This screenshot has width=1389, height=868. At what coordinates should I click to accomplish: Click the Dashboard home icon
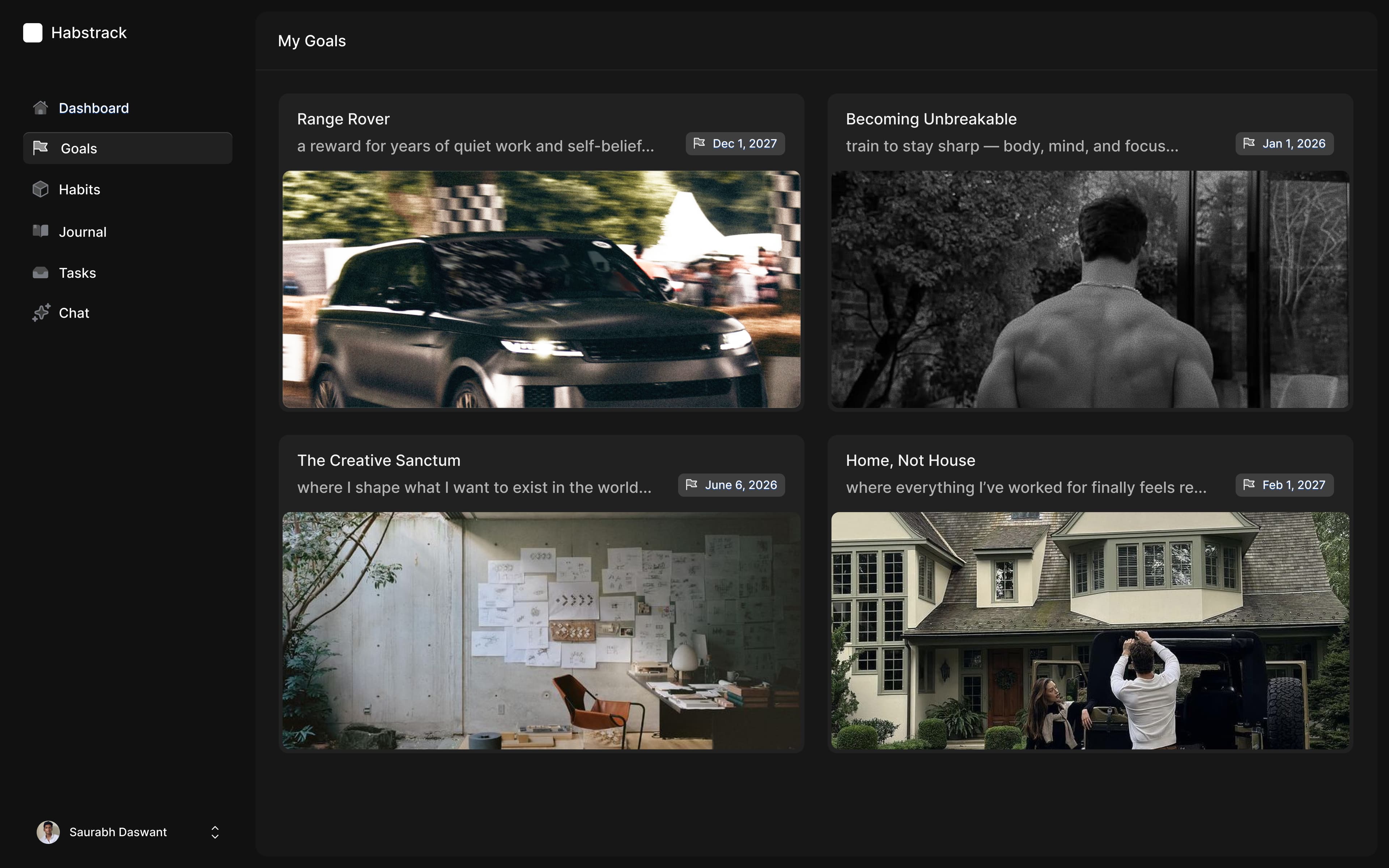click(40, 108)
